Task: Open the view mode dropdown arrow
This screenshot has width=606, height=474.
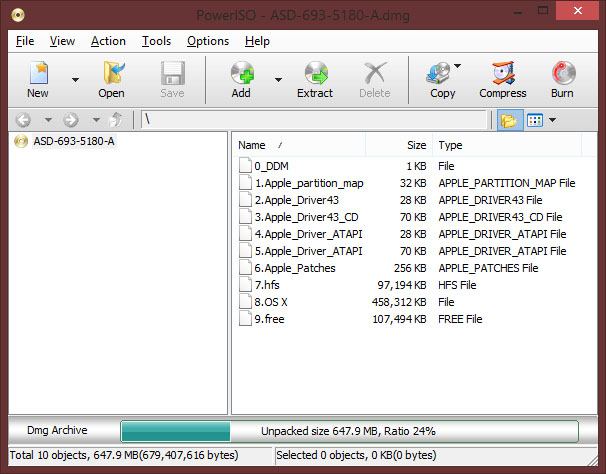Action: tap(553, 120)
